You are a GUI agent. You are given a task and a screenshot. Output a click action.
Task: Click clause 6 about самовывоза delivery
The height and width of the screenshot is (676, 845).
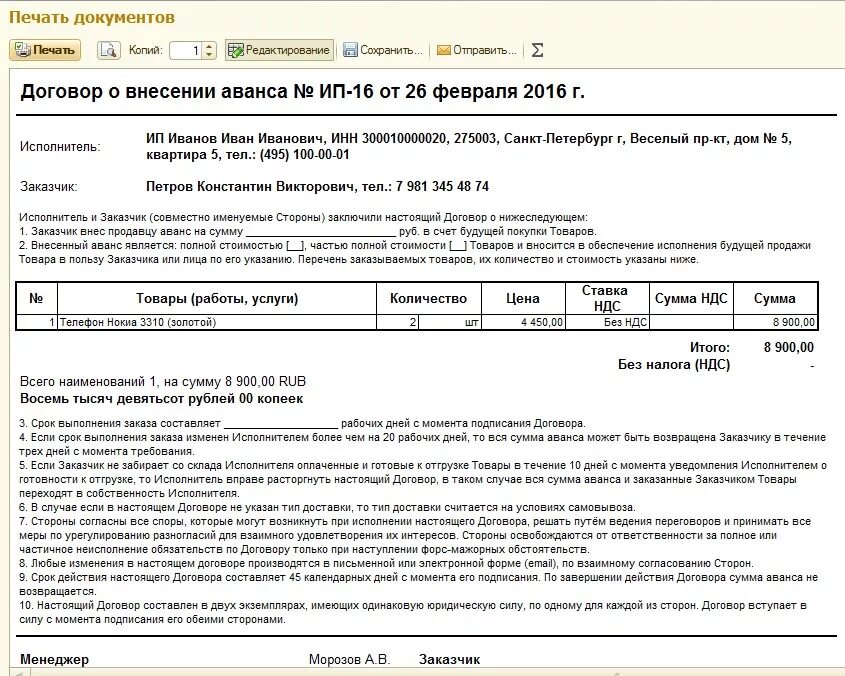coord(328,508)
